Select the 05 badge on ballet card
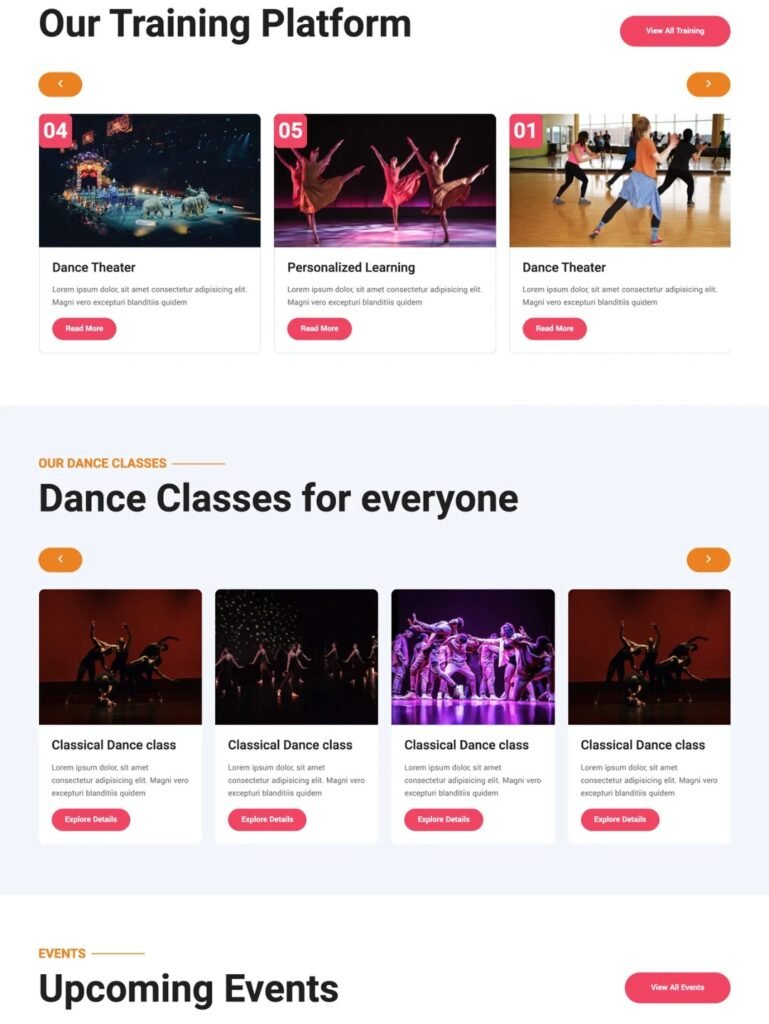This screenshot has height=1024, width=769. tap(290, 131)
